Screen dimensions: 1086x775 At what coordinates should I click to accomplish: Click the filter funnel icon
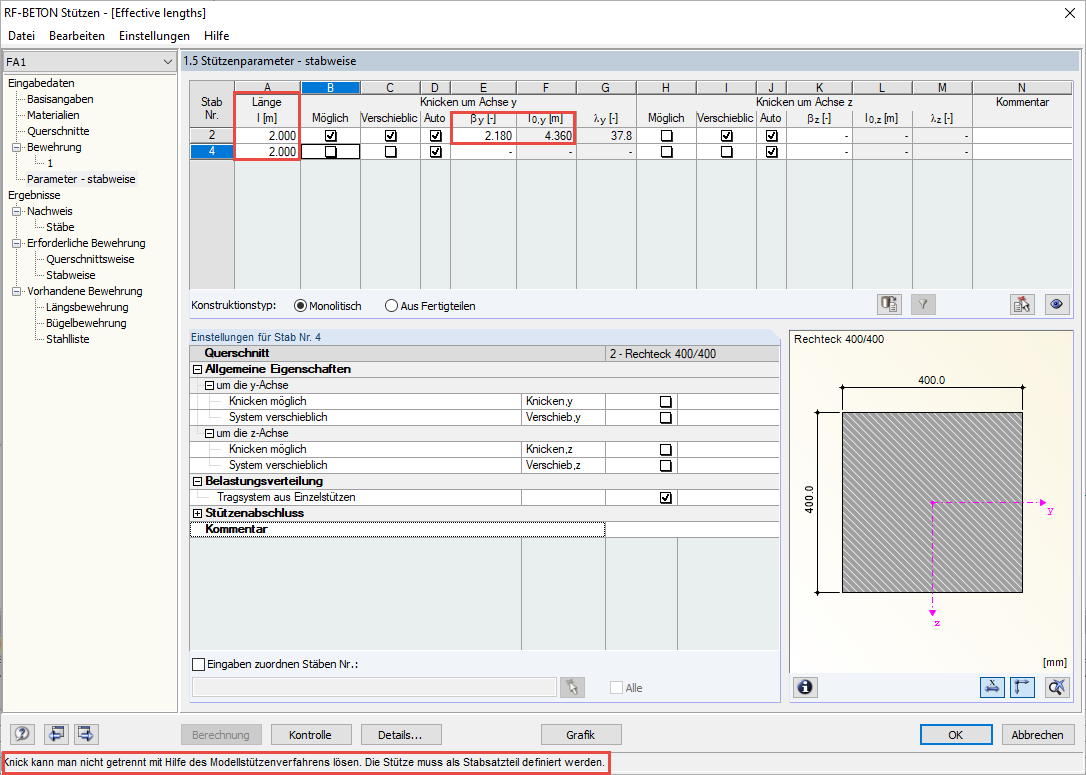[923, 304]
